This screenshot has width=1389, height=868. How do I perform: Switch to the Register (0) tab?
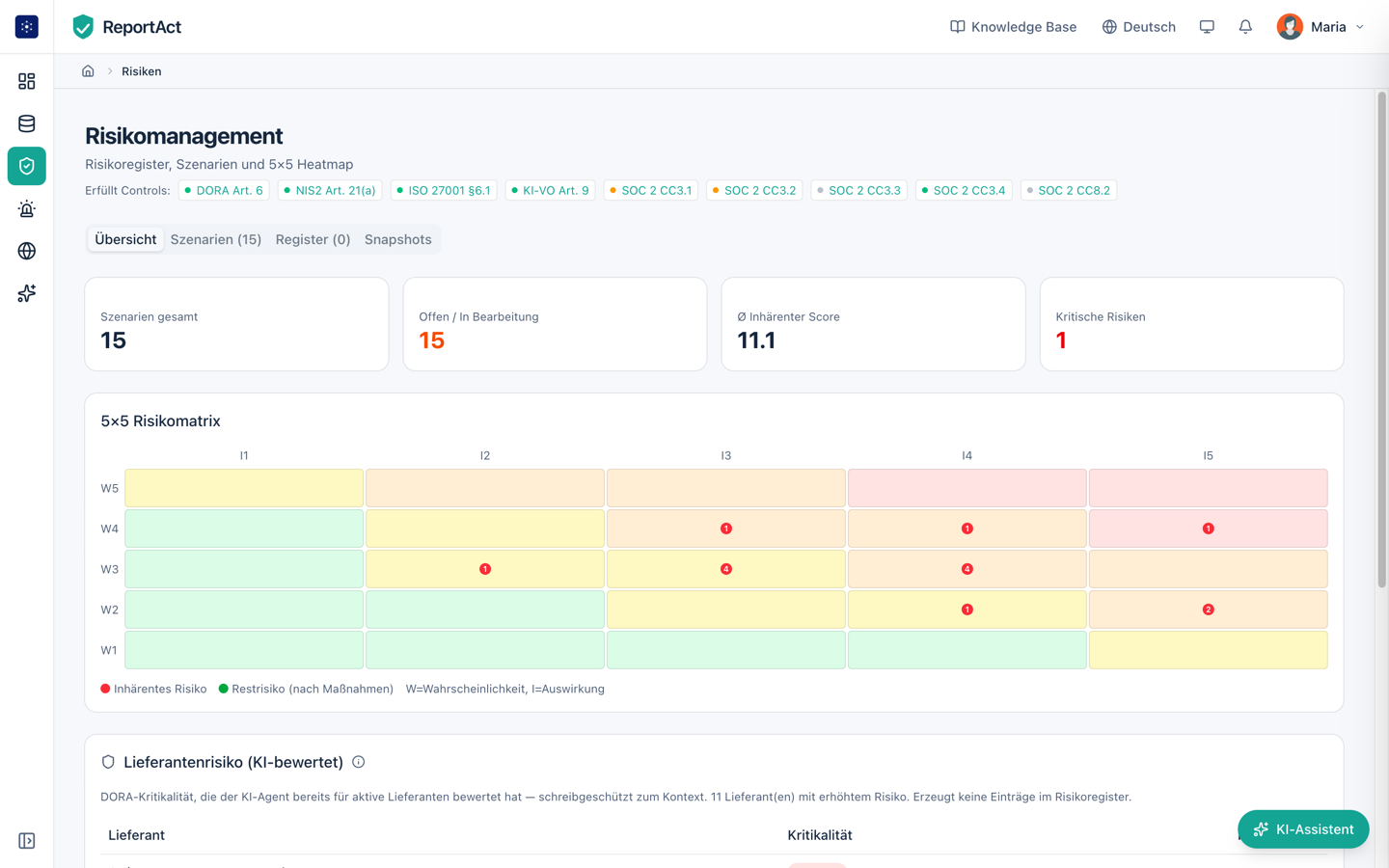click(x=313, y=239)
